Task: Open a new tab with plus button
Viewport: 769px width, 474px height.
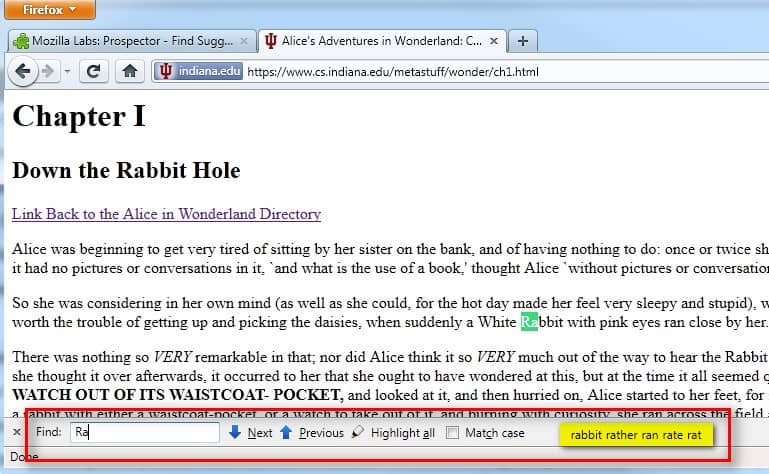Action: click(x=523, y=41)
